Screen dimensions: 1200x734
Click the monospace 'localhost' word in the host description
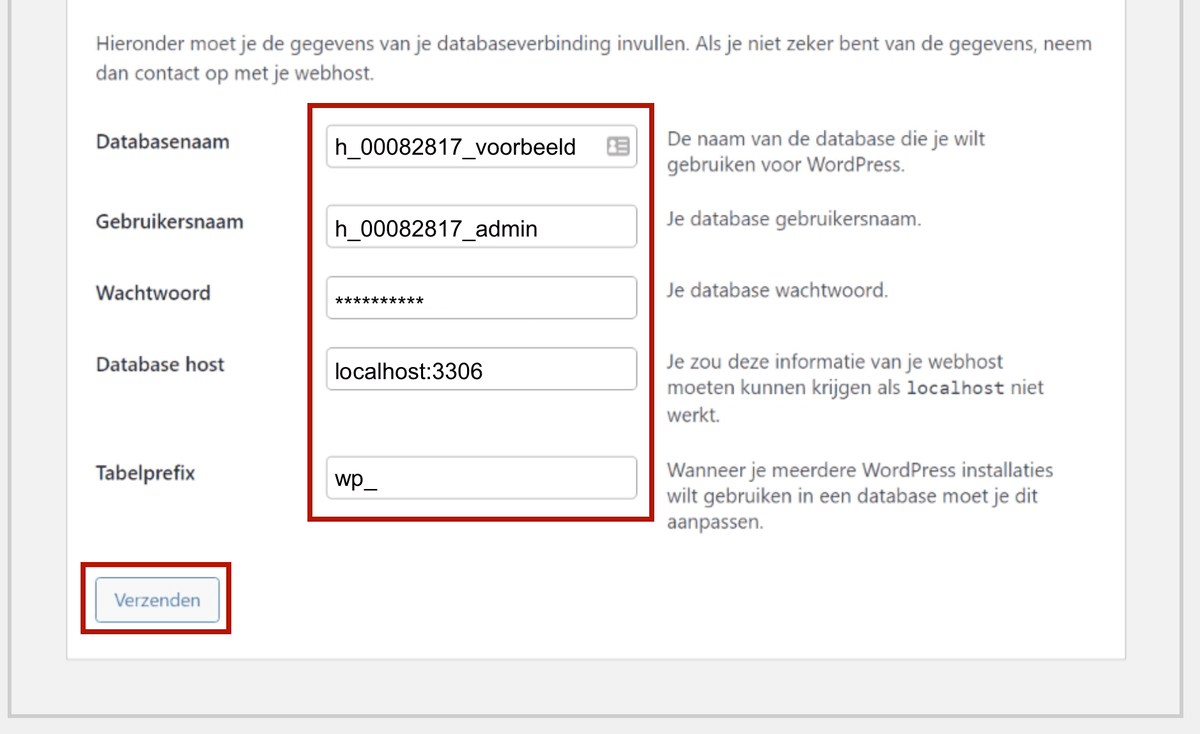954,388
